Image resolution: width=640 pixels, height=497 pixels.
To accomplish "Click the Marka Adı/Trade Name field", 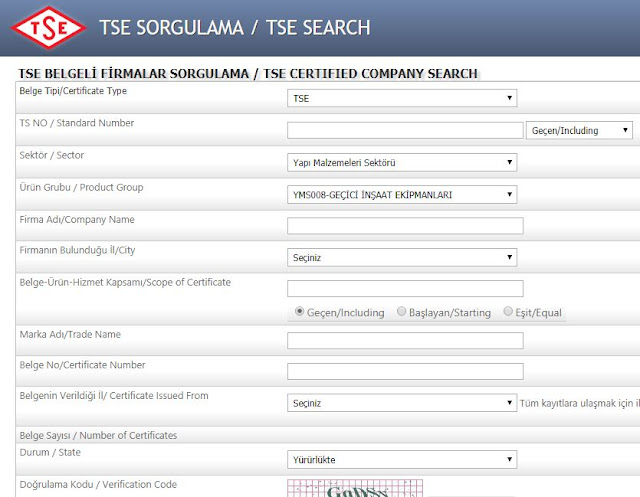I will click(405, 341).
